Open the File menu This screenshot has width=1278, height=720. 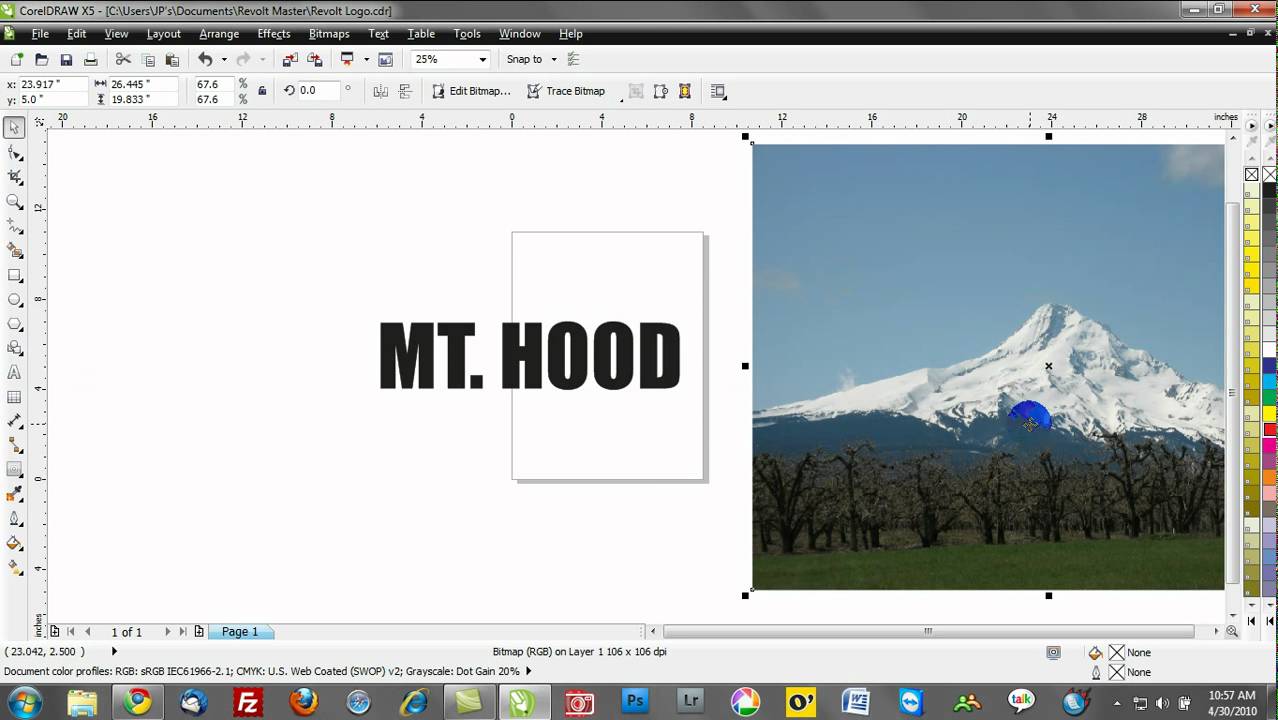(40, 34)
